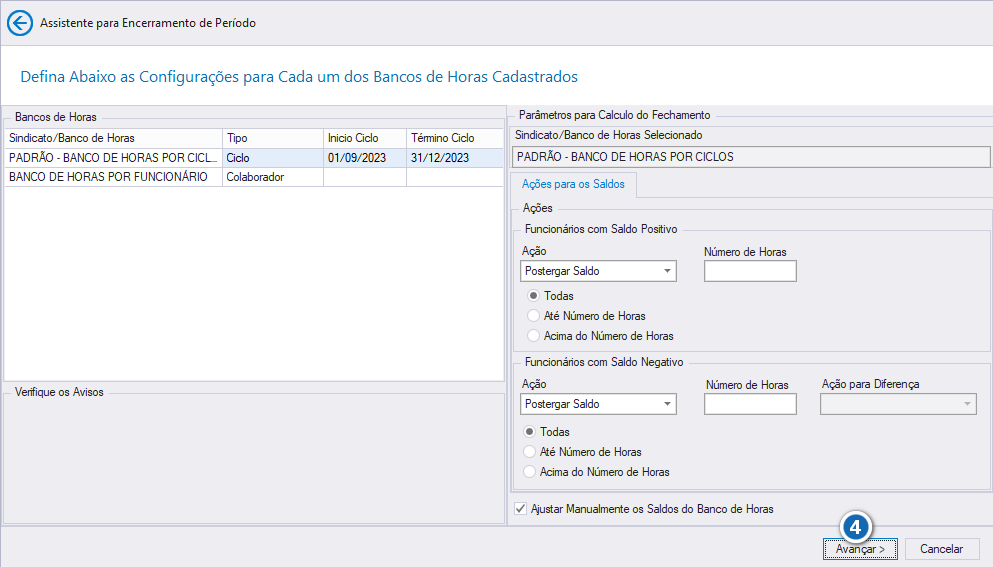Go back using the circular arrow icon
The width and height of the screenshot is (993, 567).
click(20, 23)
